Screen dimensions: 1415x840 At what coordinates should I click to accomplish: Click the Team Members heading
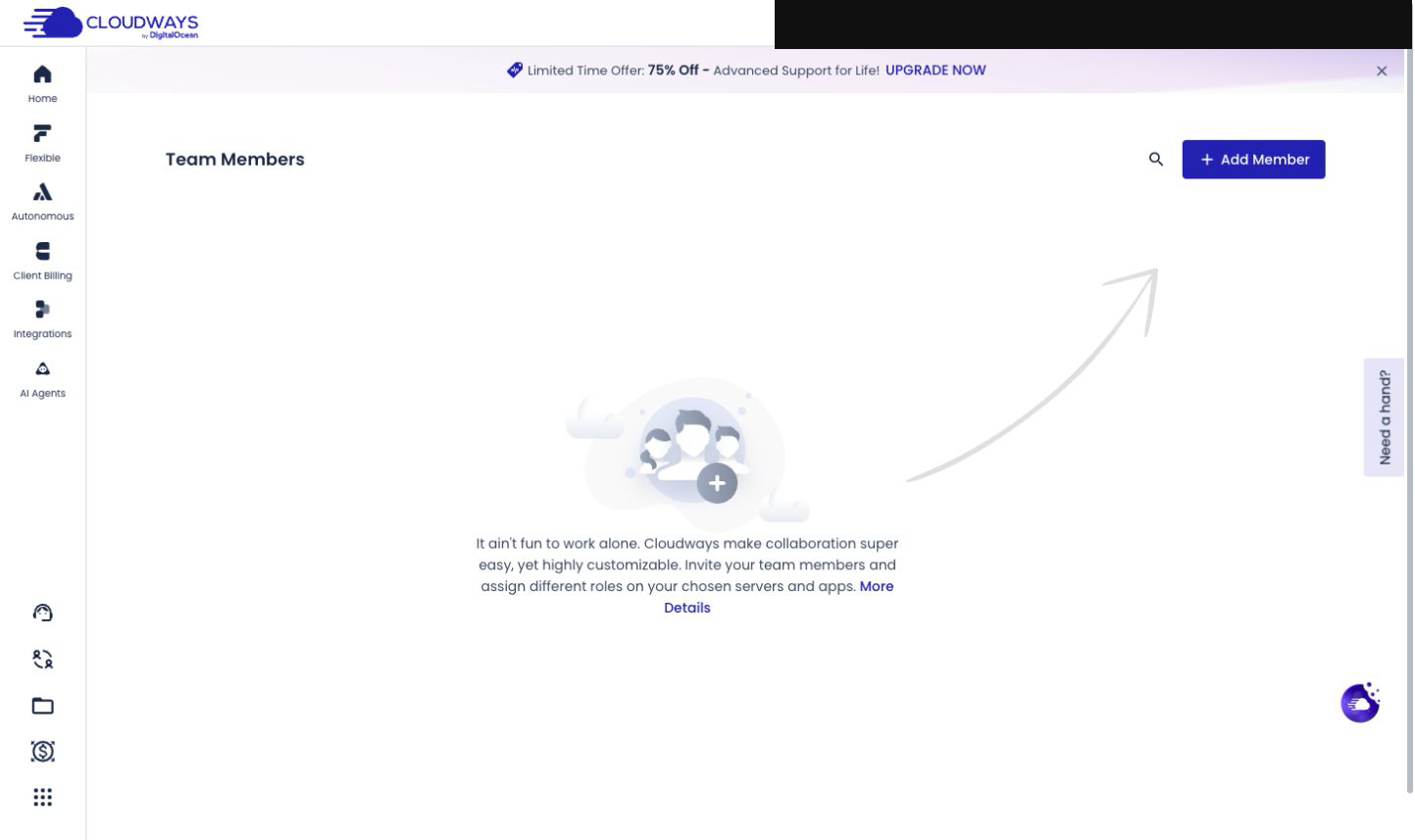(235, 160)
